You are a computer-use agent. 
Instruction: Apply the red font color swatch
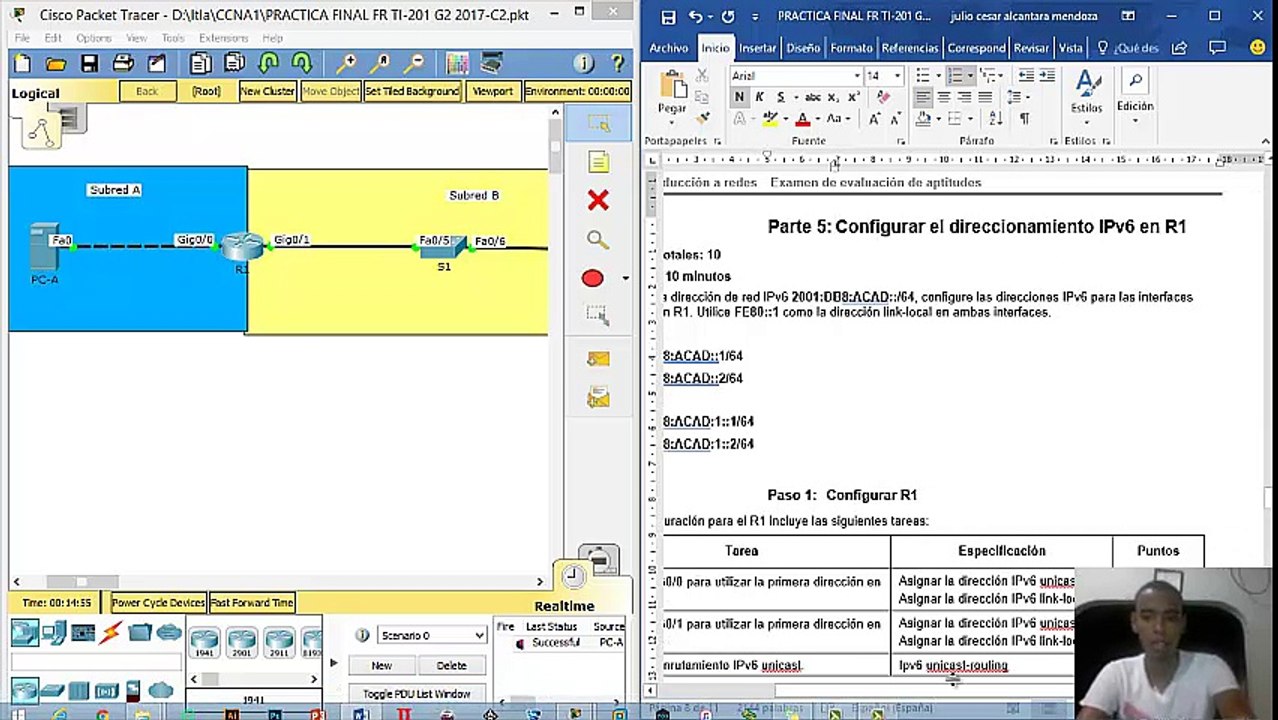click(802, 119)
